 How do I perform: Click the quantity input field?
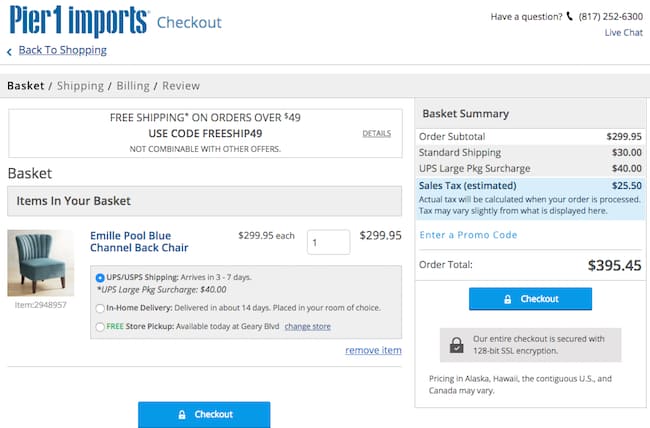[328, 242]
